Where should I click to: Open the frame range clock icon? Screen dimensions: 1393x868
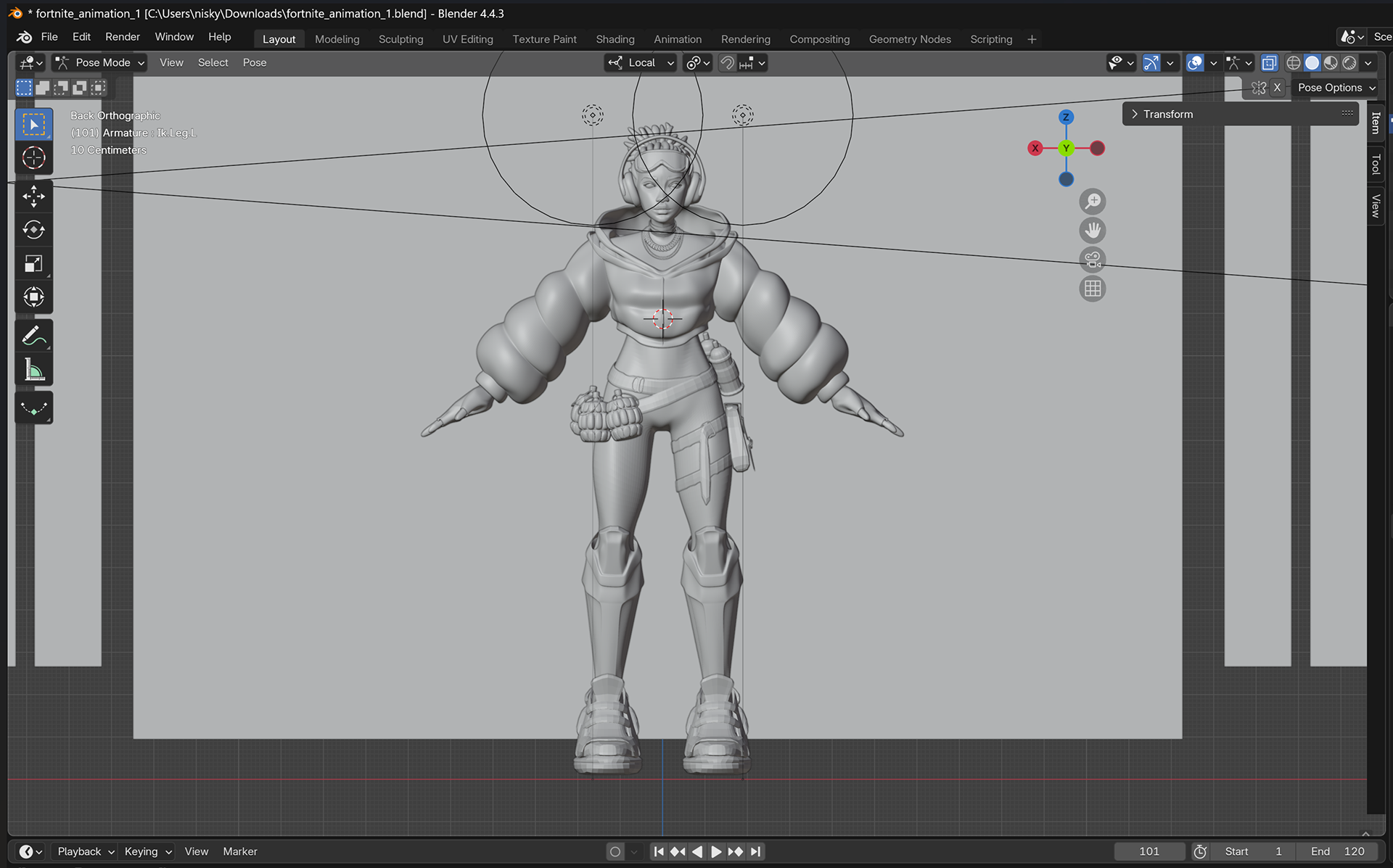[x=1200, y=851]
